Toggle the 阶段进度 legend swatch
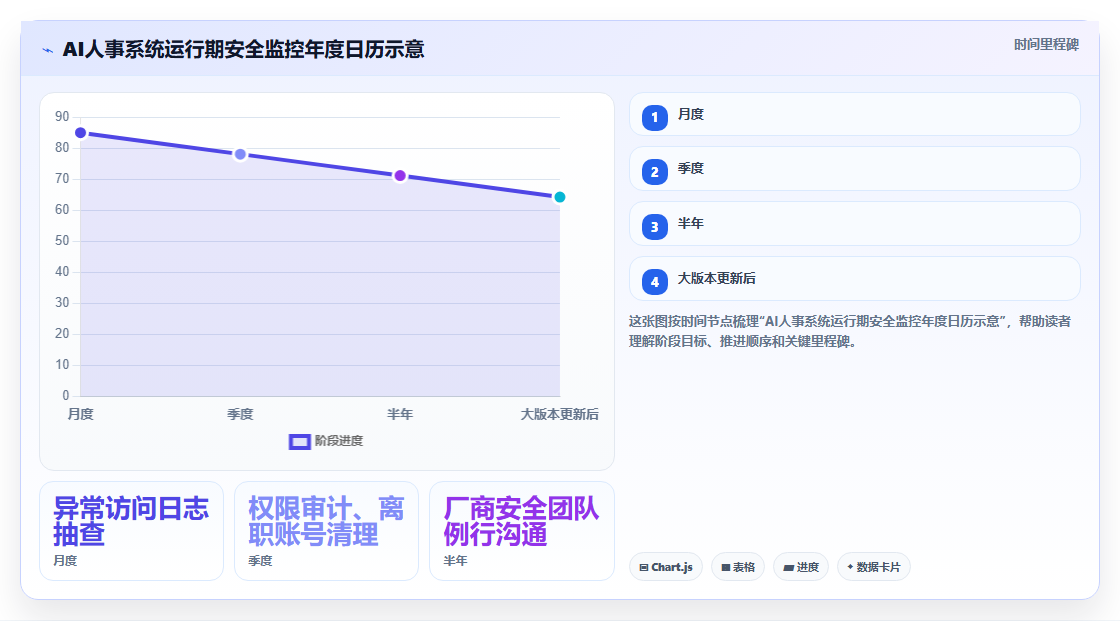1120x621 pixels. [299, 442]
